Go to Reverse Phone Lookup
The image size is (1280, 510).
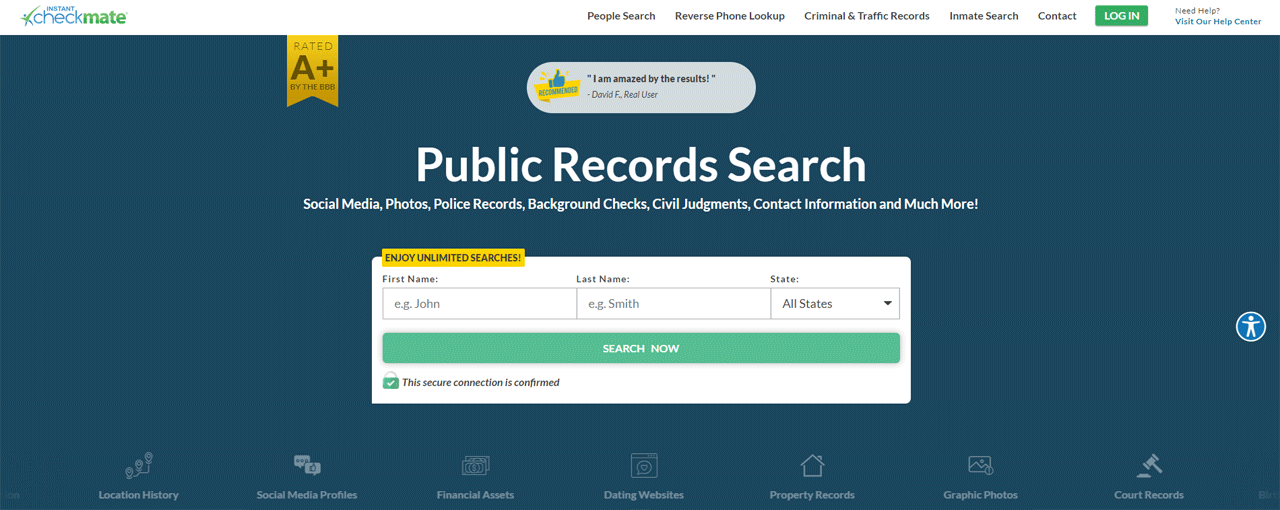pyautogui.click(x=730, y=16)
